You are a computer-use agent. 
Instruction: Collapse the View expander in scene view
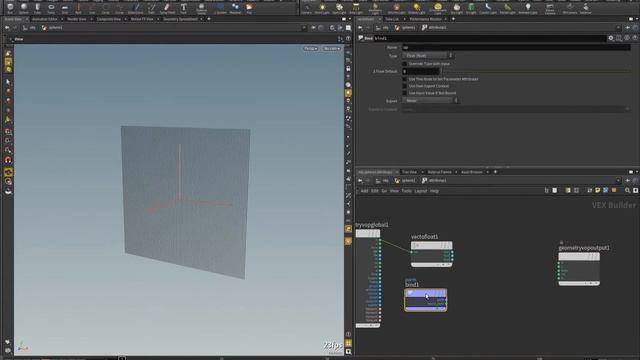[x=11, y=39]
